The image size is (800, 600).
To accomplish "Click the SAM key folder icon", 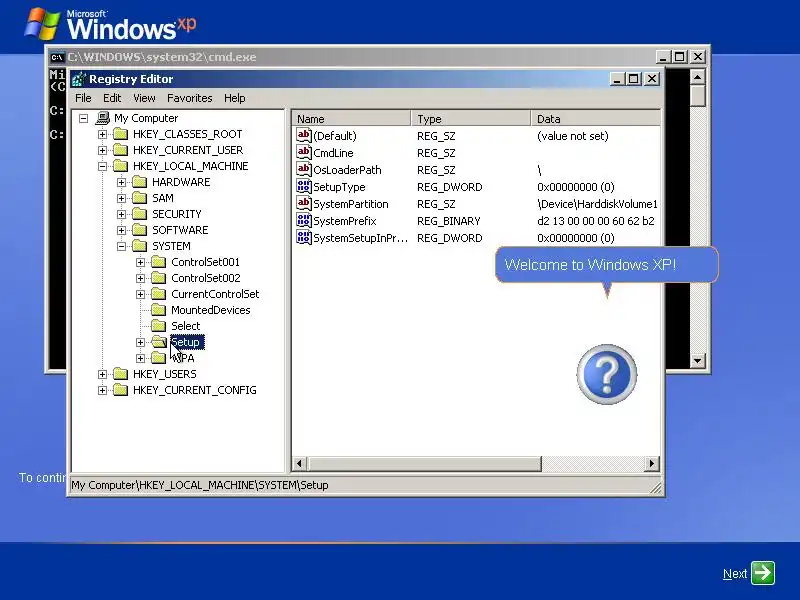I will point(139,198).
